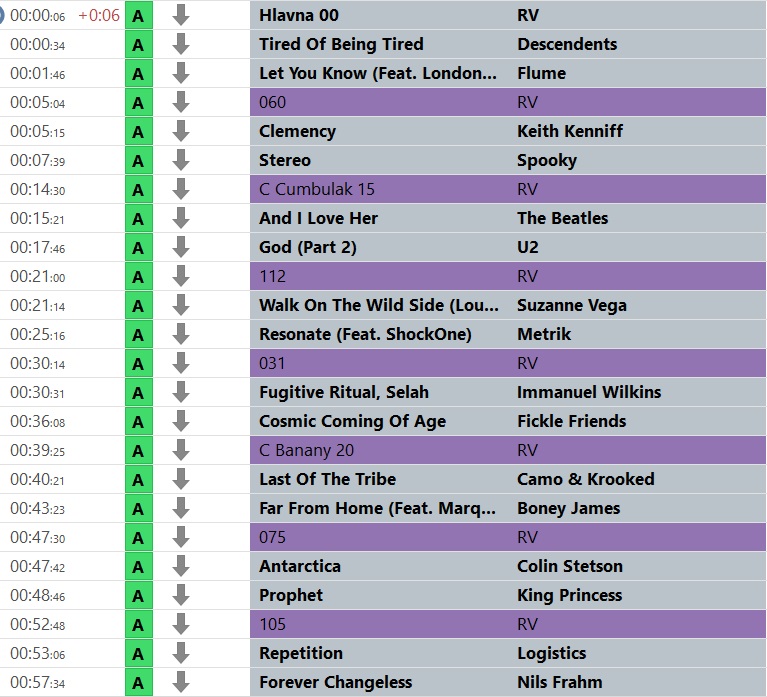Click the down arrow in C Banany 20 row
The image size is (767, 697).
point(180,450)
